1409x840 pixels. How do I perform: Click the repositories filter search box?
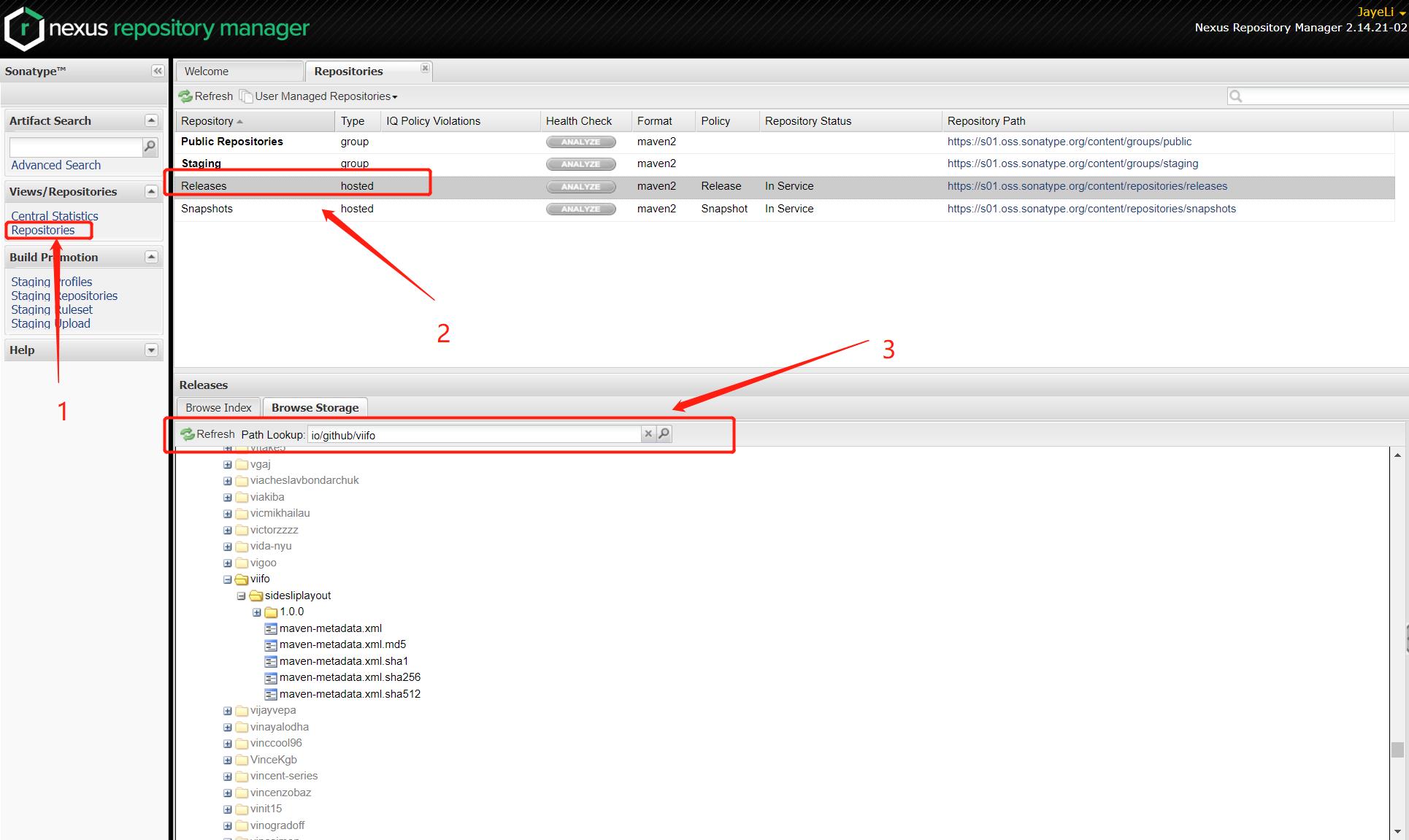[x=1325, y=96]
